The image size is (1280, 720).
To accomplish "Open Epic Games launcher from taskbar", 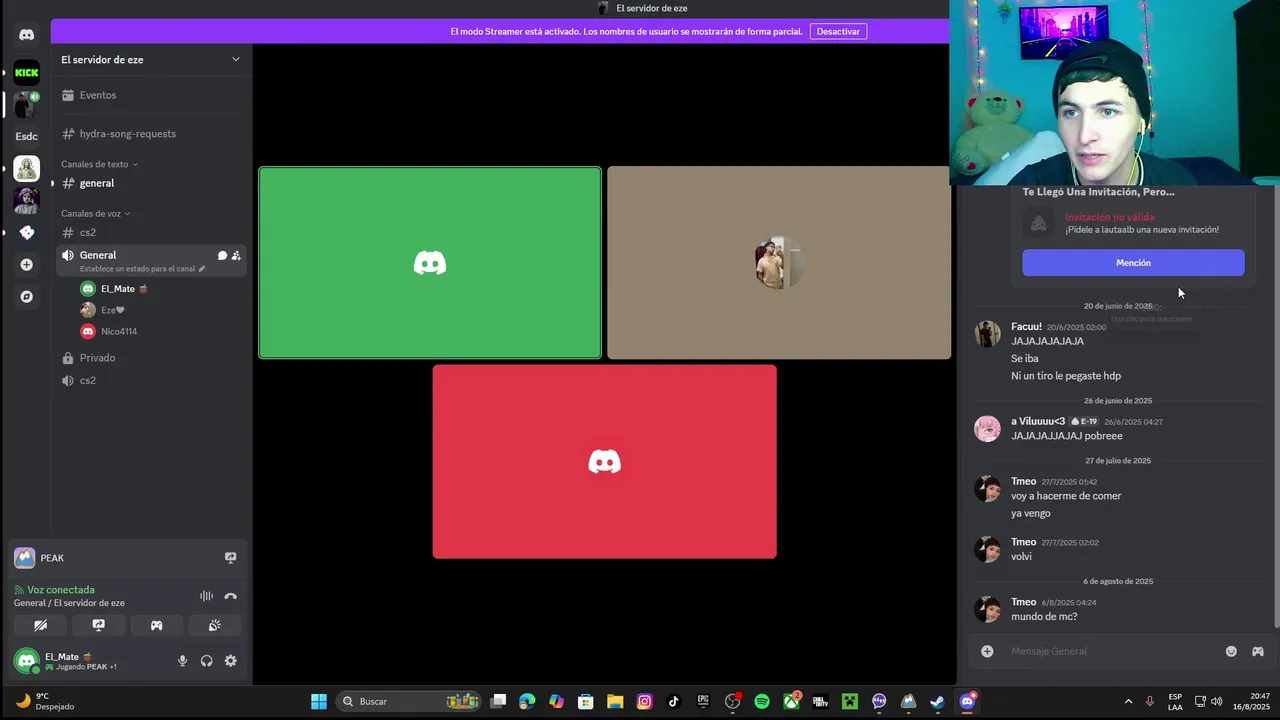I will point(703,701).
